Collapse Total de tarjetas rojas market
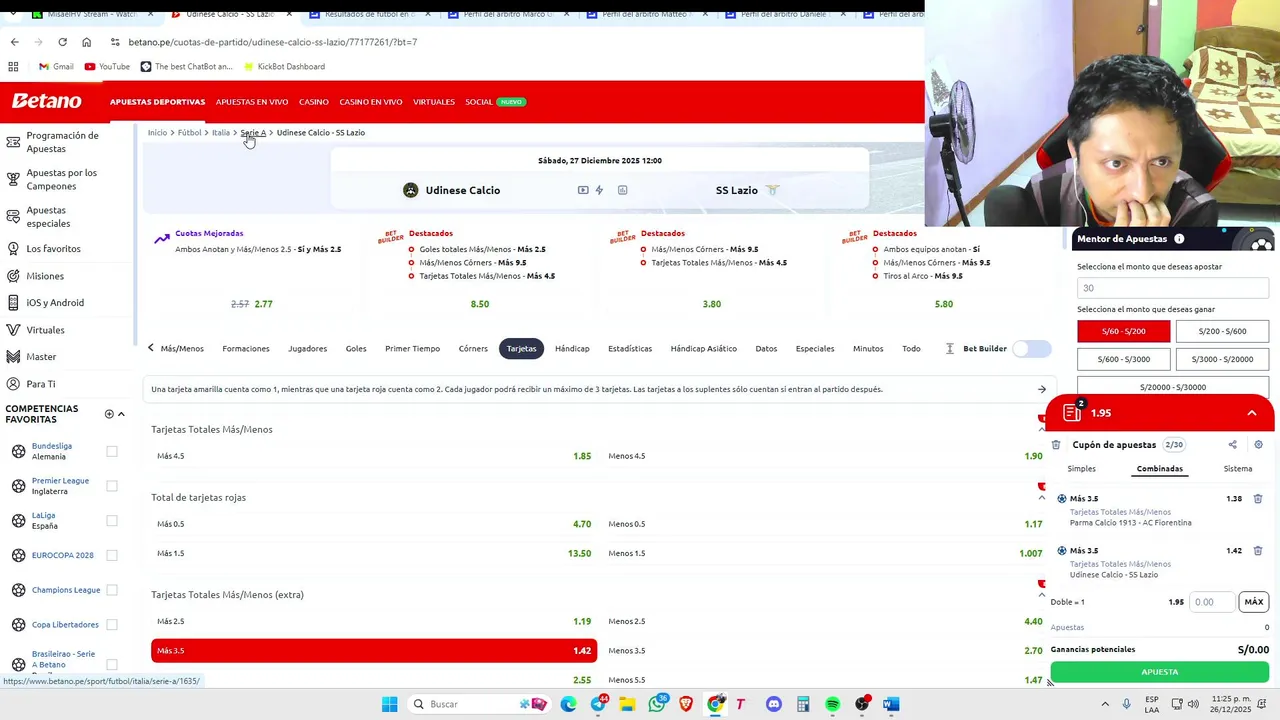Viewport: 1280px width, 720px height. click(1041, 497)
